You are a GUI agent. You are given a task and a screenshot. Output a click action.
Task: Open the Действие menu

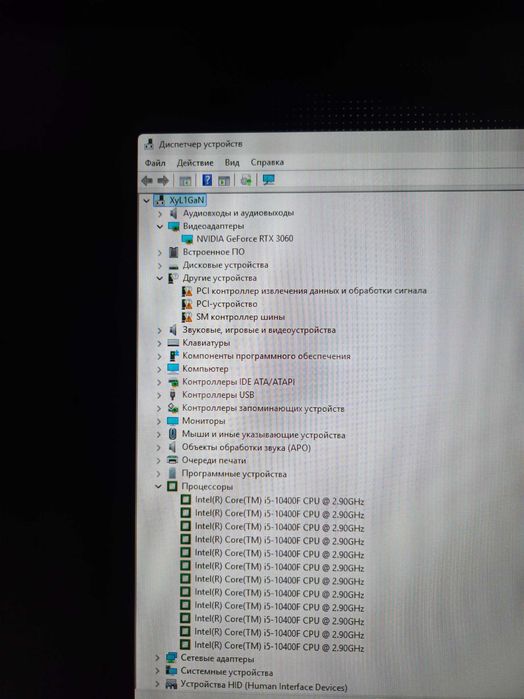pos(195,163)
